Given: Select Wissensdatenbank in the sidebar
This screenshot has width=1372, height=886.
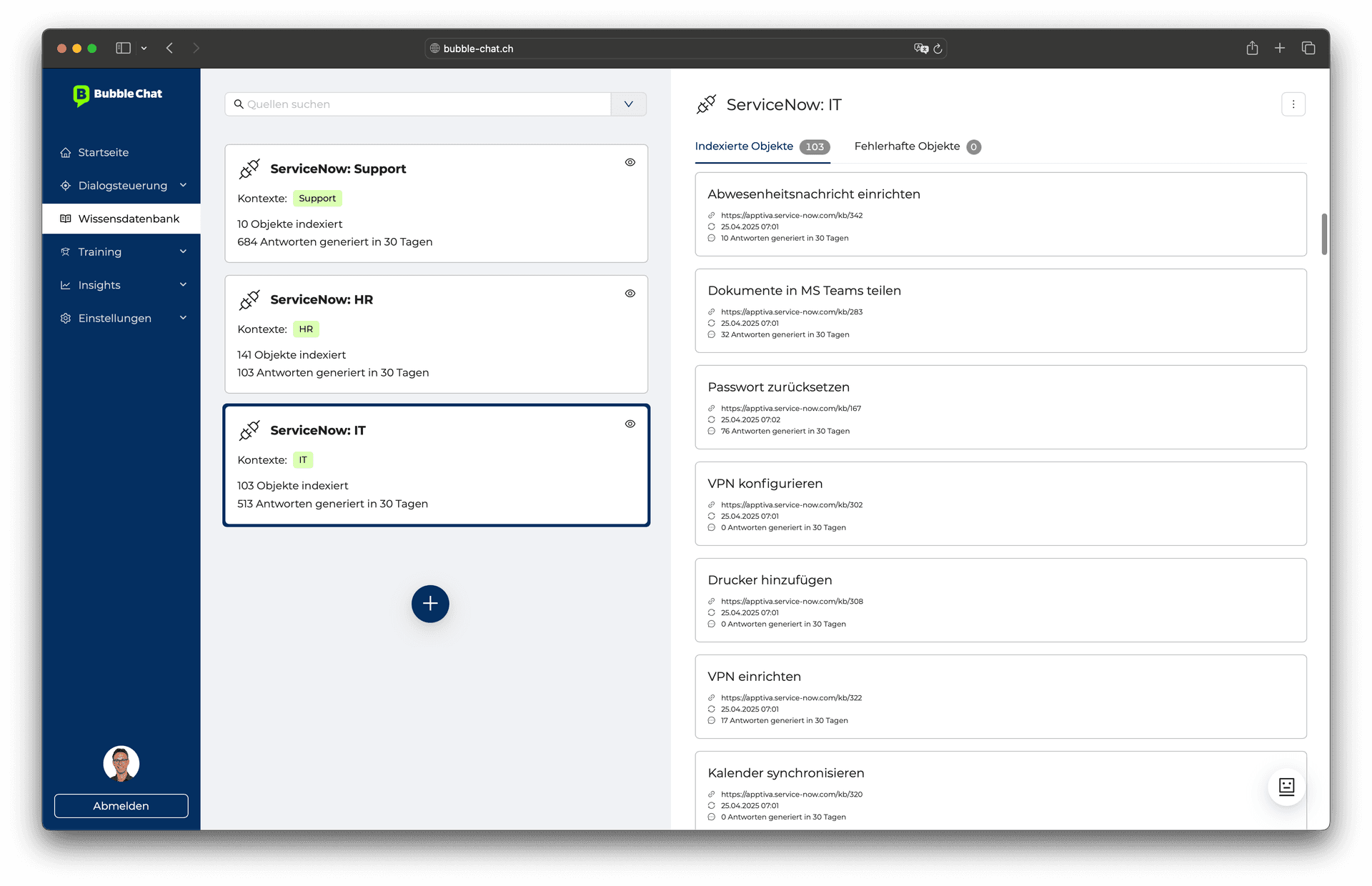Looking at the screenshot, I should [x=129, y=219].
